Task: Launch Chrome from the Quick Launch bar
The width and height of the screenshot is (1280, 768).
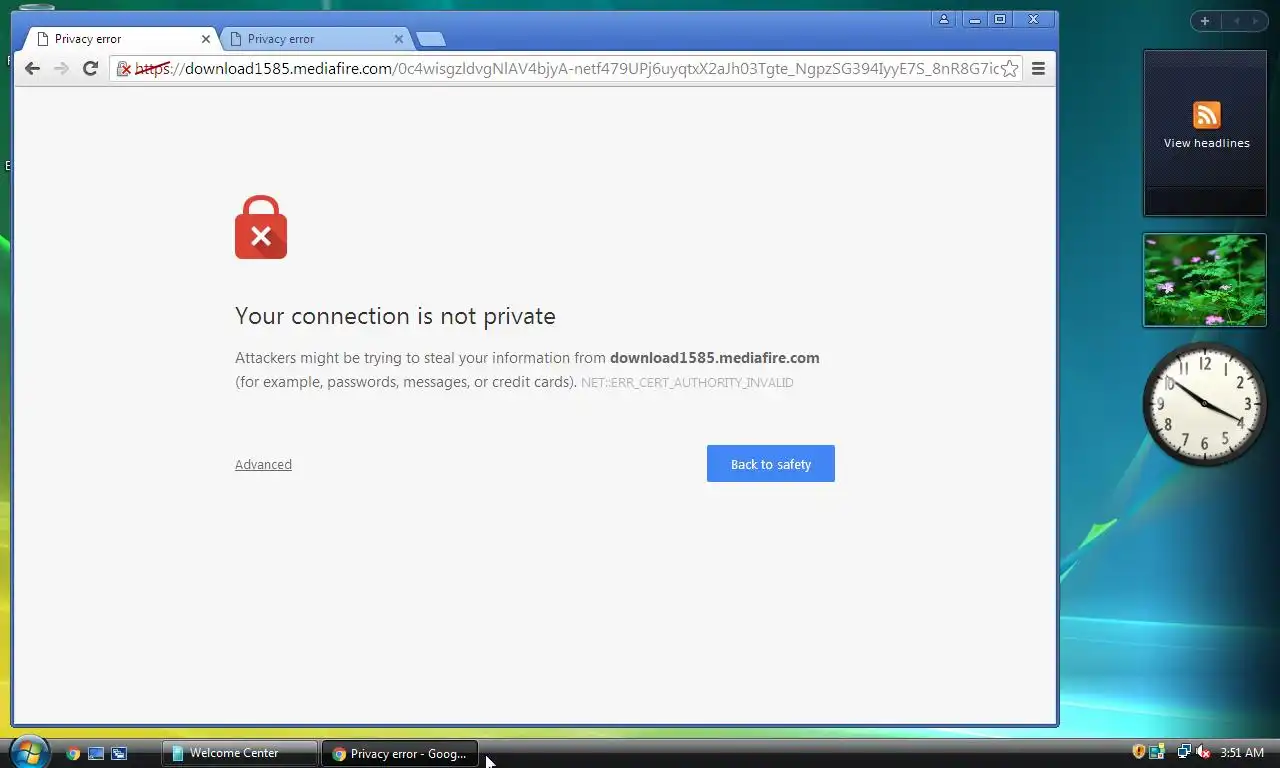Action: coord(73,753)
